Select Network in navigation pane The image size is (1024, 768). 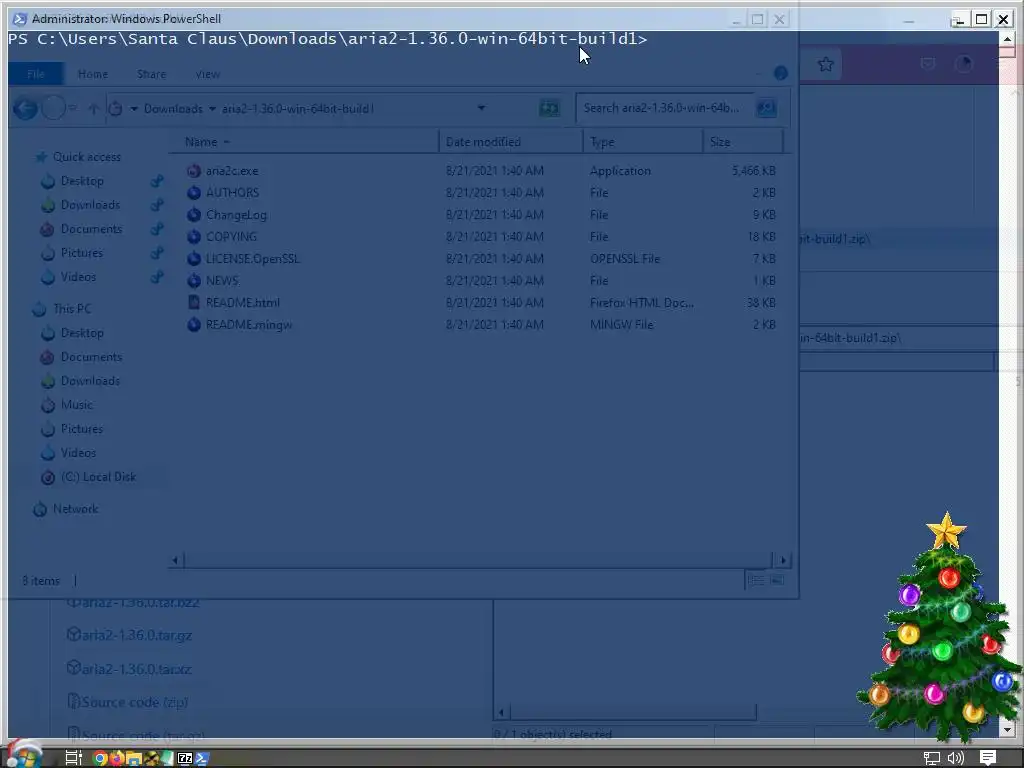pyautogui.click(x=76, y=509)
